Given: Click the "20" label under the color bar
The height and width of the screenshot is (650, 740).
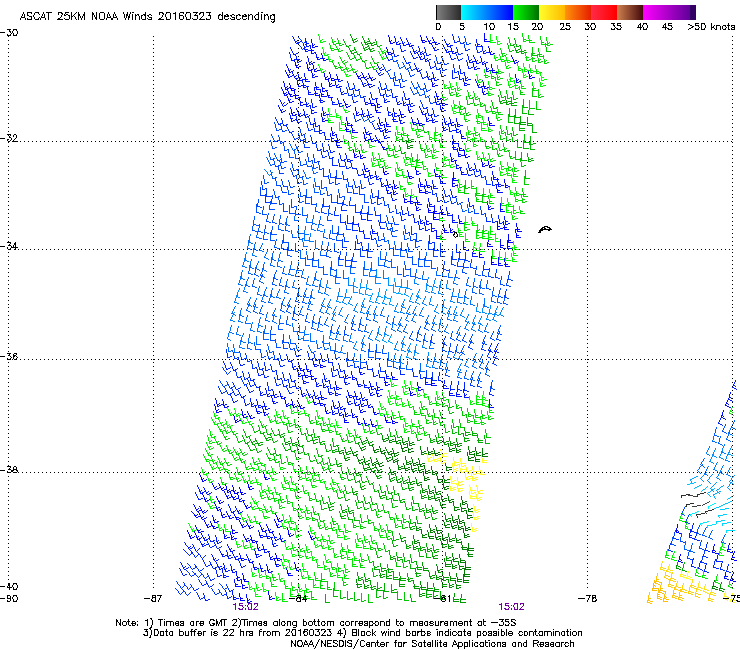Looking at the screenshot, I should (x=538, y=27).
